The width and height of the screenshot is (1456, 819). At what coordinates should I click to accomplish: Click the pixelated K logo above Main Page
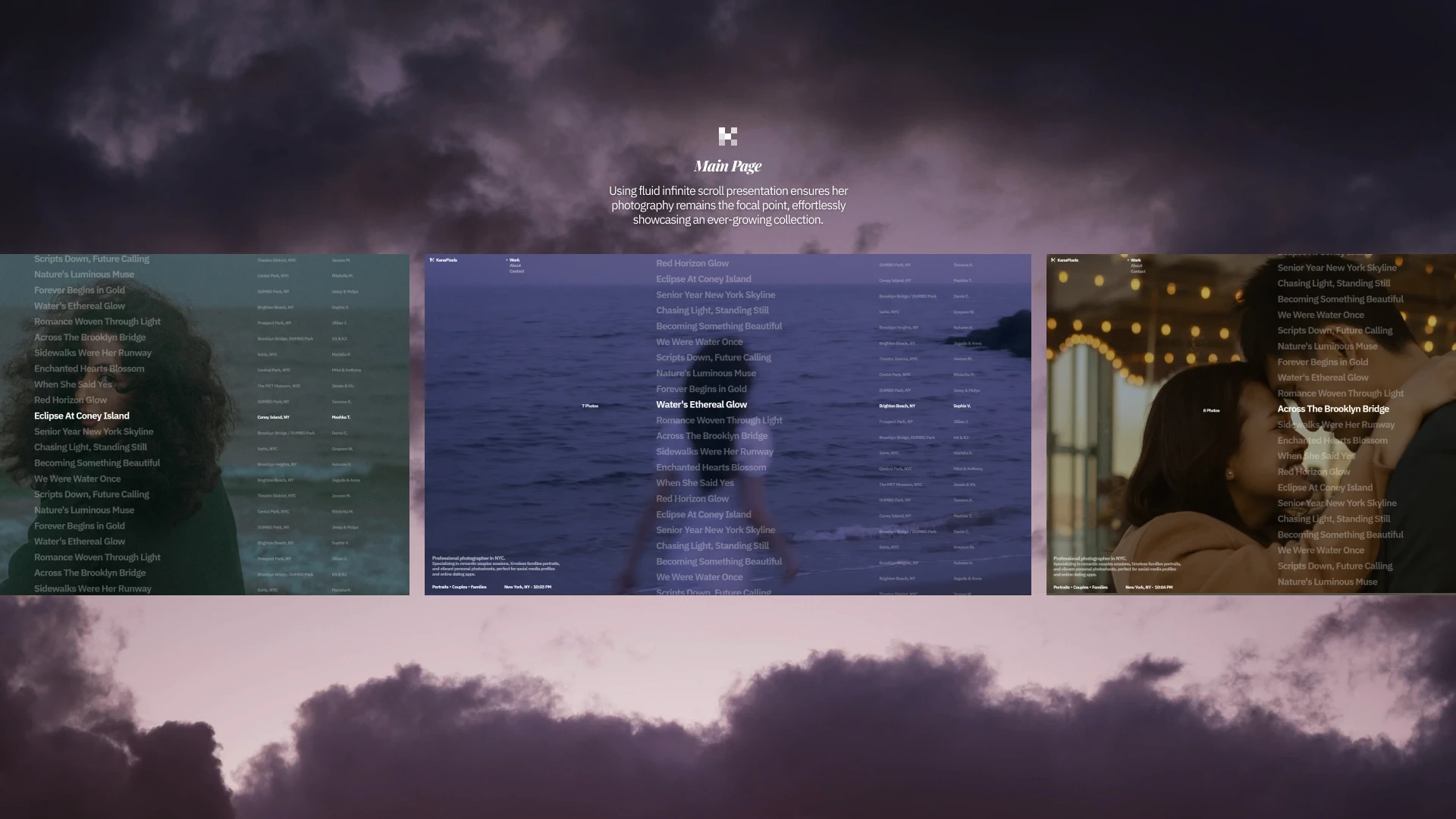[x=727, y=136]
